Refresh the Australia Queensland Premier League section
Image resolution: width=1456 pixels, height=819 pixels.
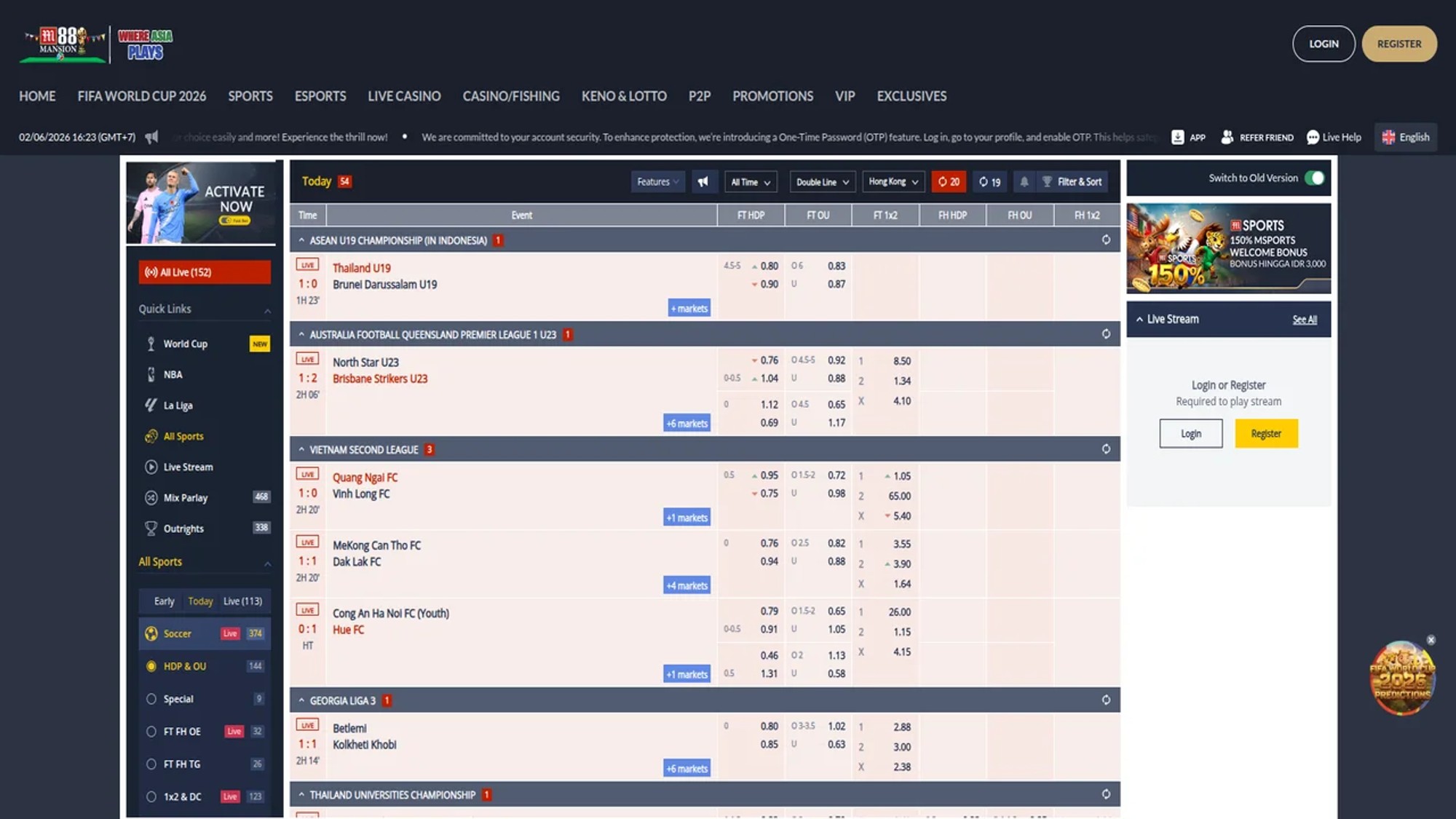point(1106,333)
